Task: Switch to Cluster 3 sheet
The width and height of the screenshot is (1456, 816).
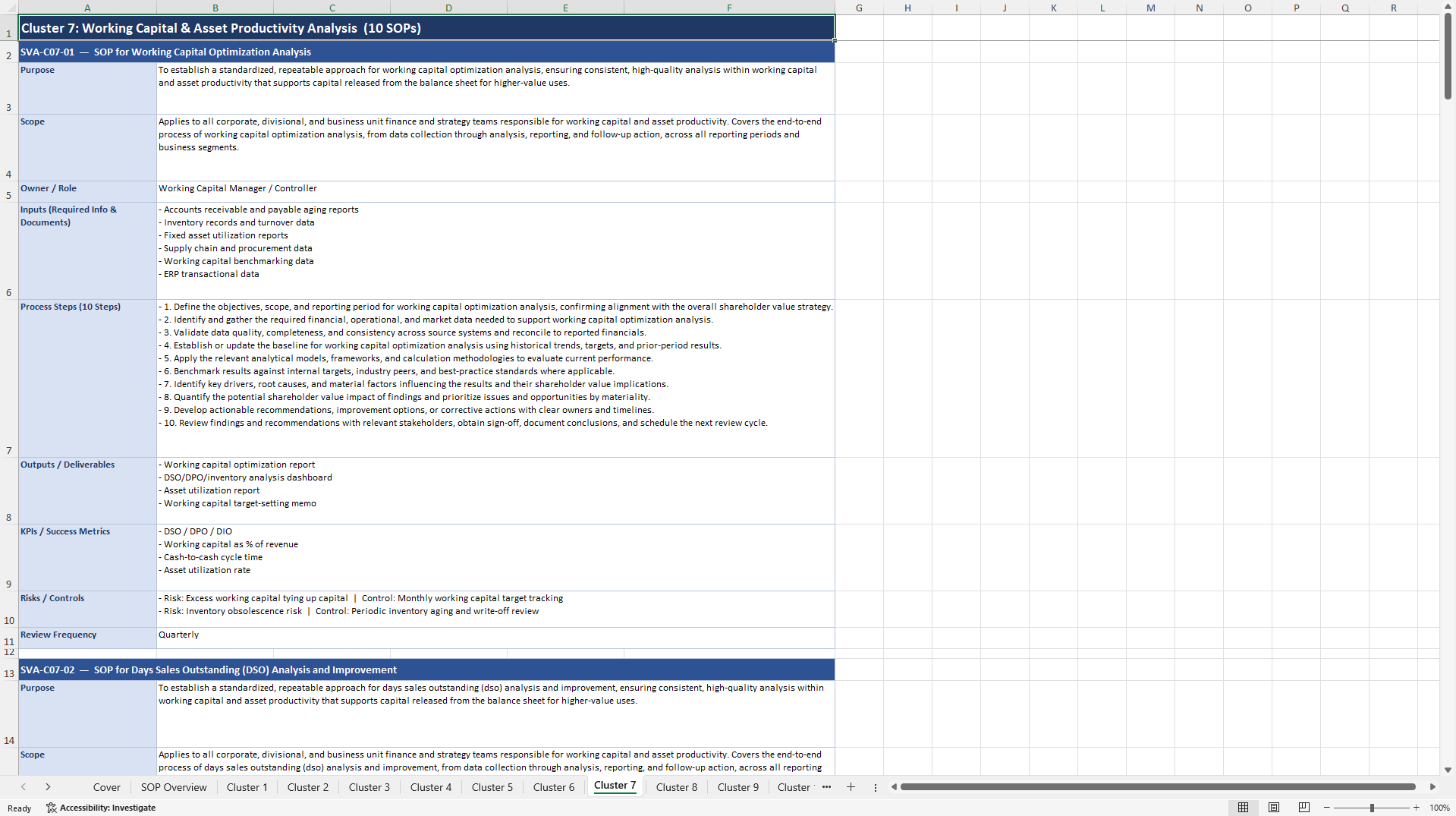Action: pyautogui.click(x=370, y=787)
